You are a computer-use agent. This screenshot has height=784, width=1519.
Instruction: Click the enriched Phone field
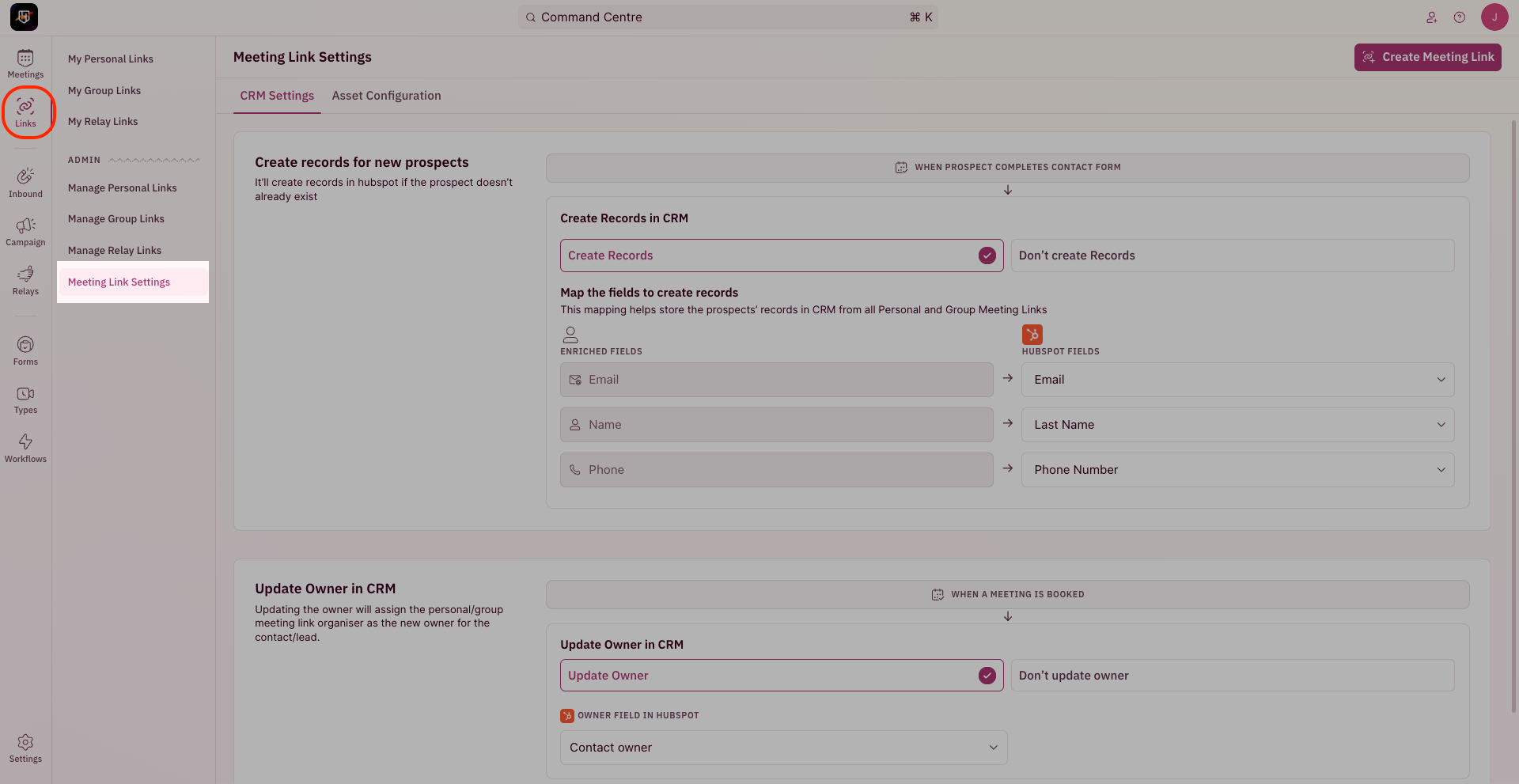[776, 470]
